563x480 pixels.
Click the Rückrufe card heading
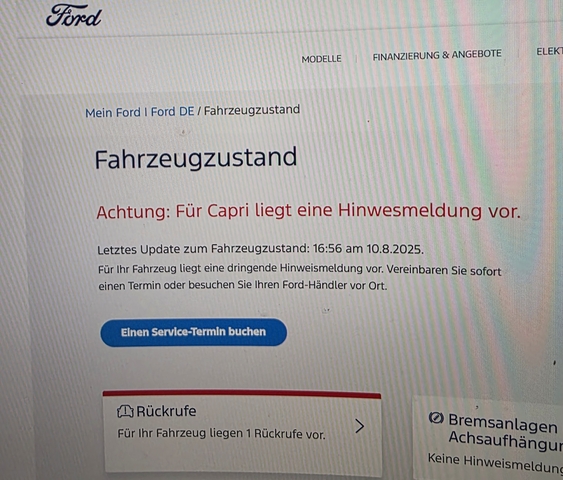[x=166, y=411]
